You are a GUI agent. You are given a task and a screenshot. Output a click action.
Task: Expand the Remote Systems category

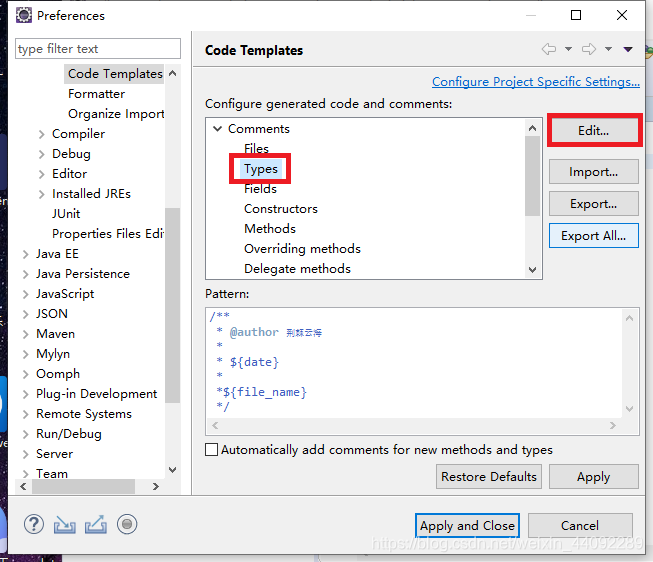25,414
